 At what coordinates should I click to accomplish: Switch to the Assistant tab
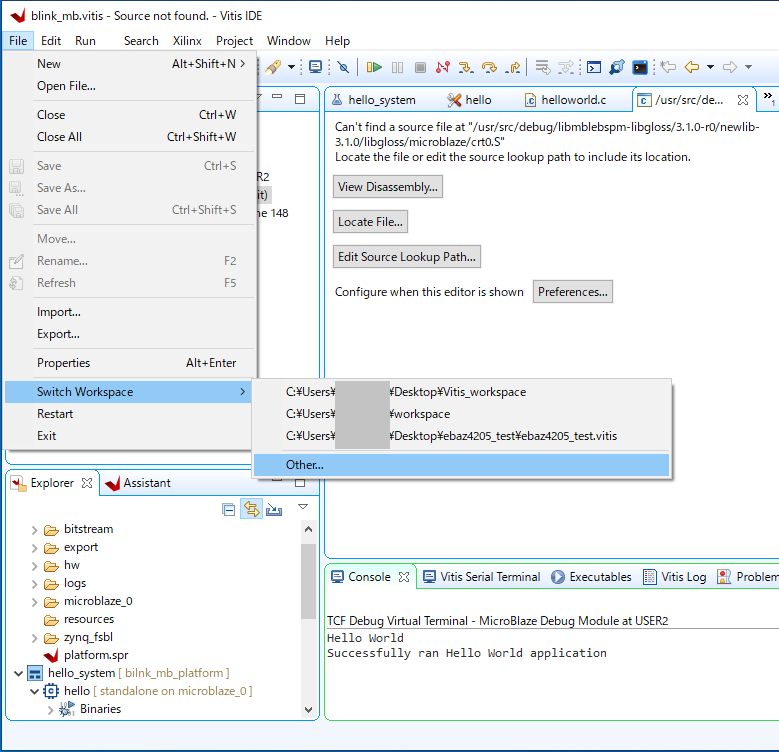tap(138, 483)
